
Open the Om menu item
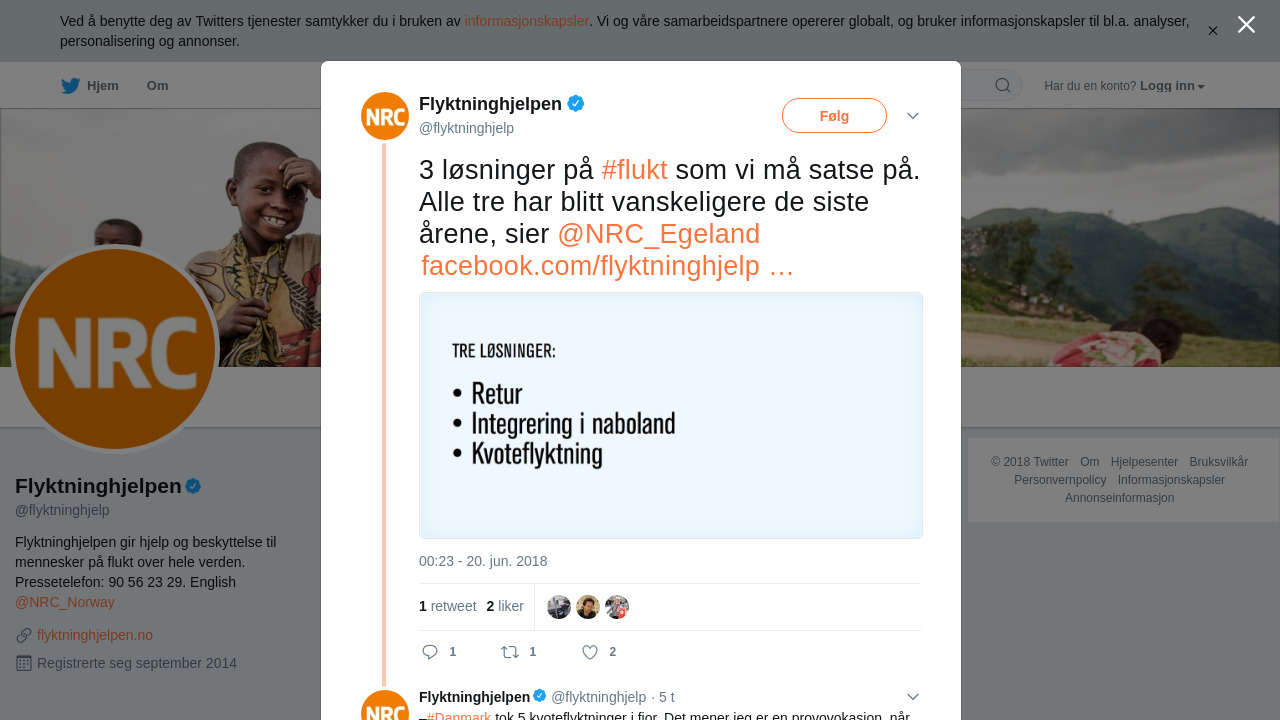point(157,86)
